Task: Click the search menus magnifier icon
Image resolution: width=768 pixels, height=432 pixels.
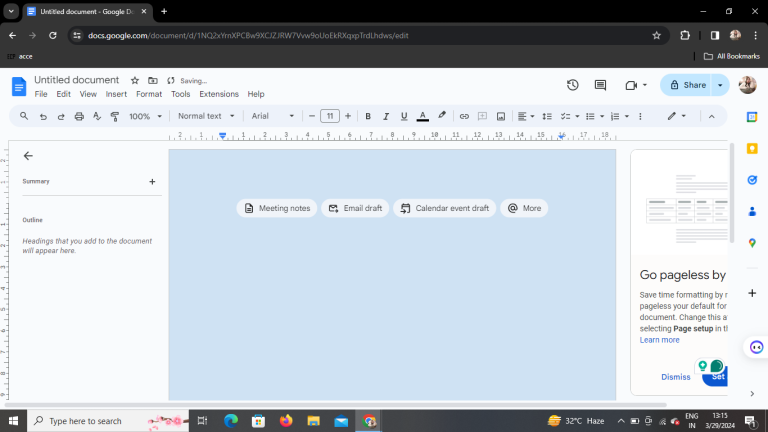Action: [24, 116]
